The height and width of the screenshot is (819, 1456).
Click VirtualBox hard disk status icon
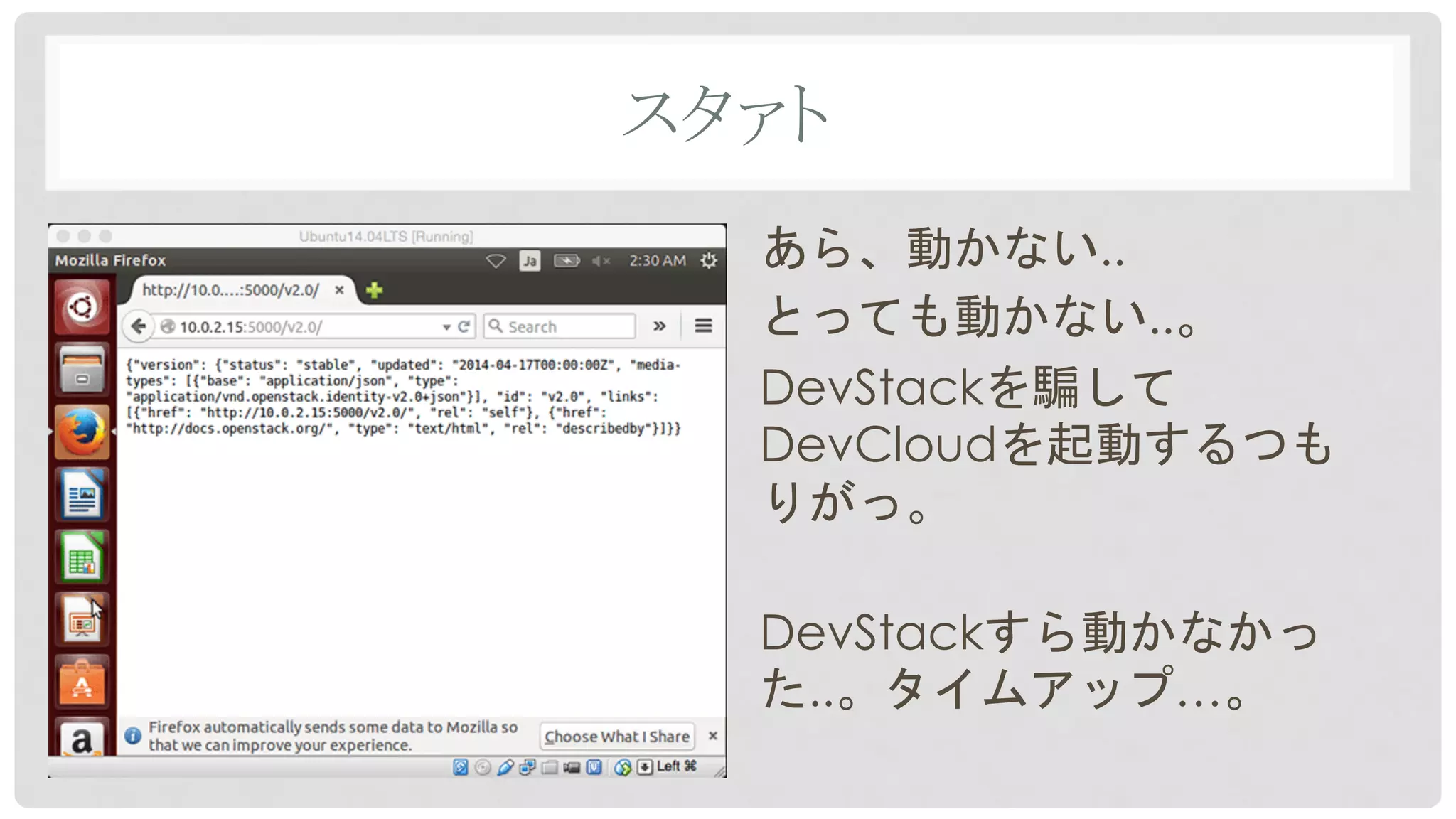[x=461, y=766]
